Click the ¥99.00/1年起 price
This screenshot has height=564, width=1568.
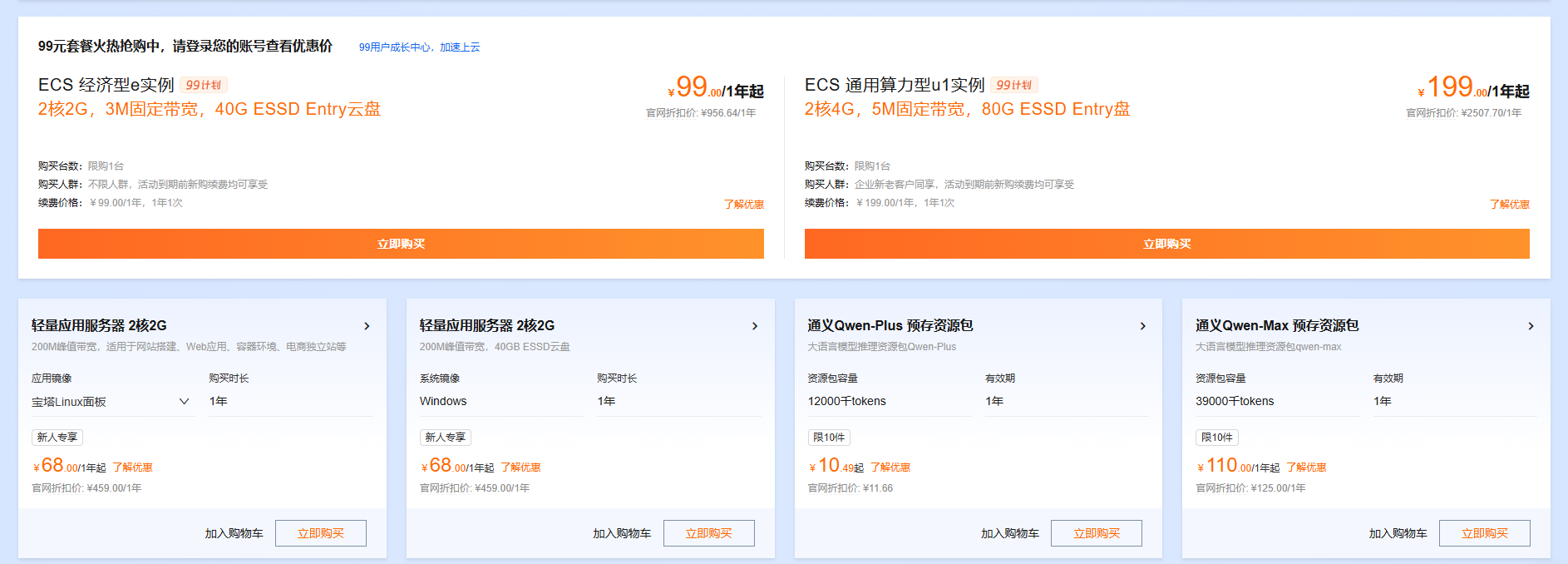(x=716, y=87)
